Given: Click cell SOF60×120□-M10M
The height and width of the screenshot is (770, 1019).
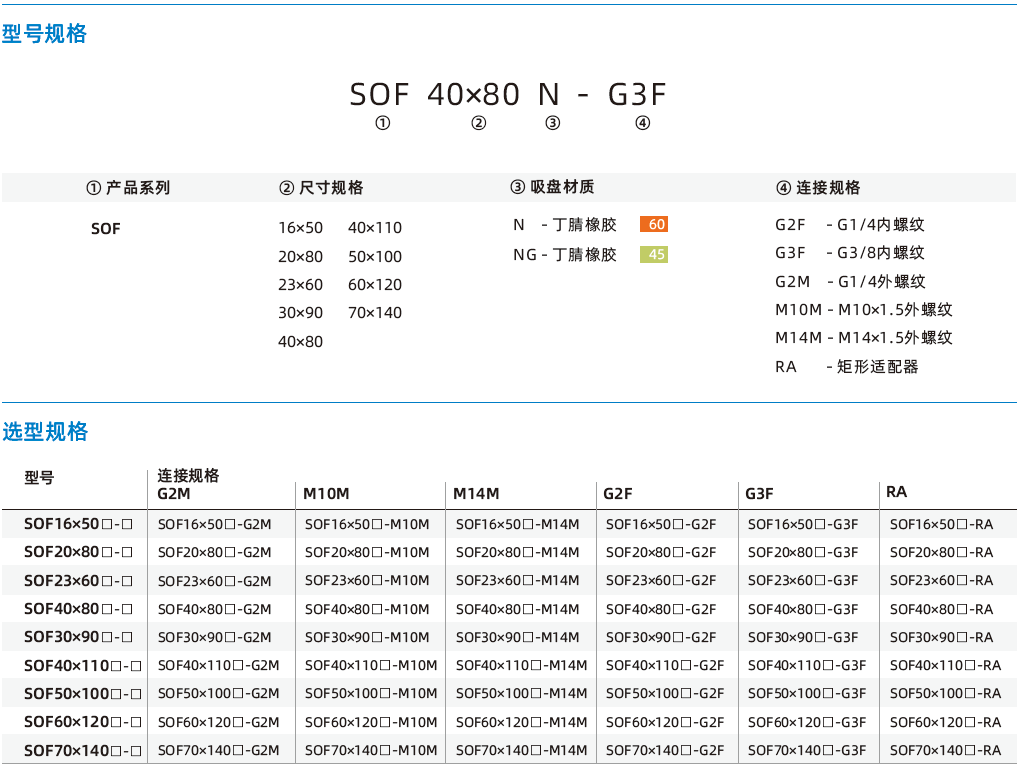Looking at the screenshot, I should pyautogui.click(x=371, y=722).
